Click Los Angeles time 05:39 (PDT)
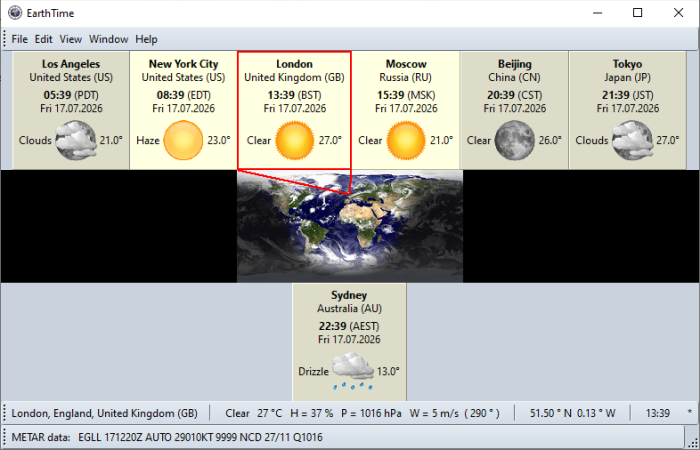 pyautogui.click(x=71, y=95)
